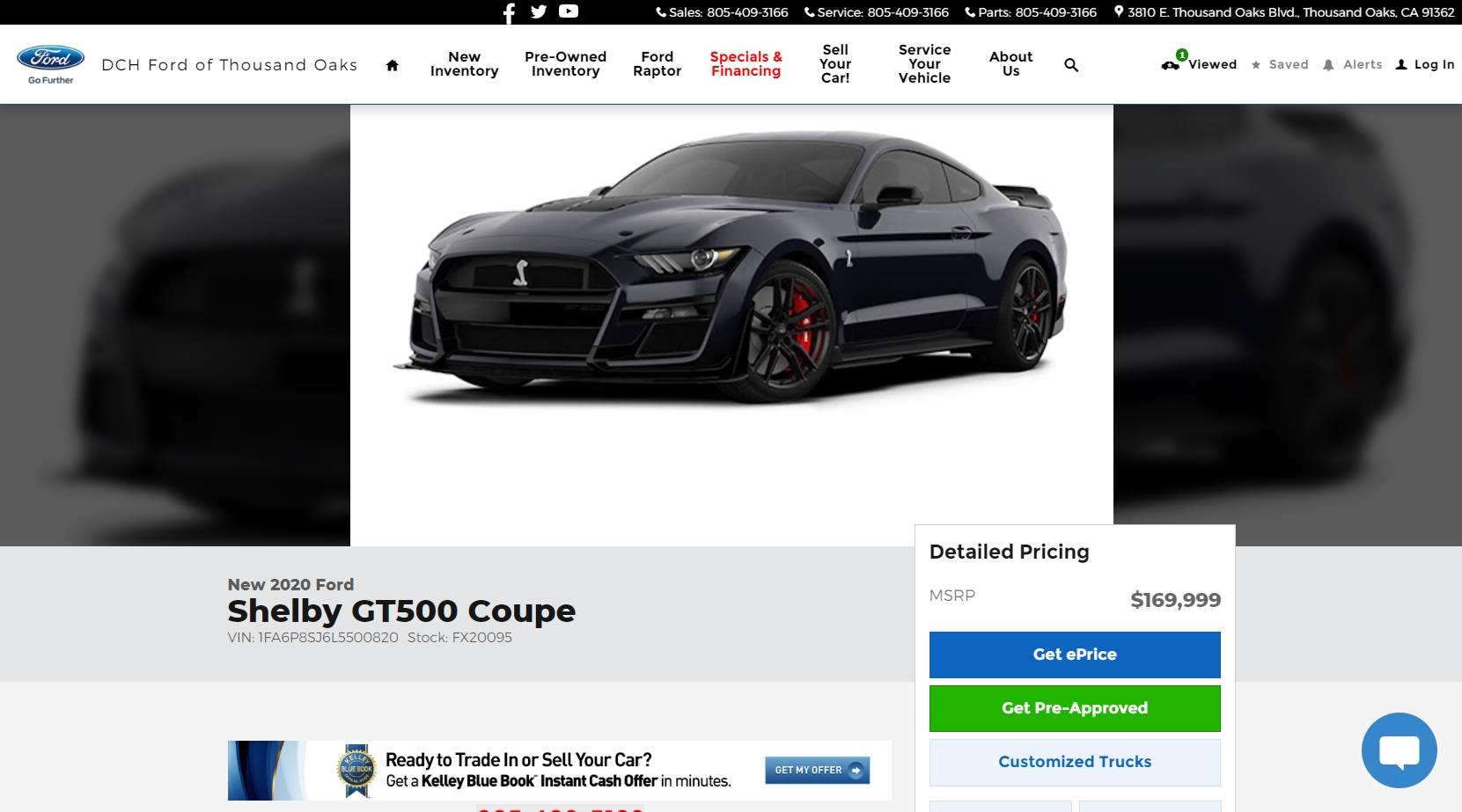This screenshot has height=812, width=1462.
Task: Expand Specials & Financing menu
Action: point(746,64)
